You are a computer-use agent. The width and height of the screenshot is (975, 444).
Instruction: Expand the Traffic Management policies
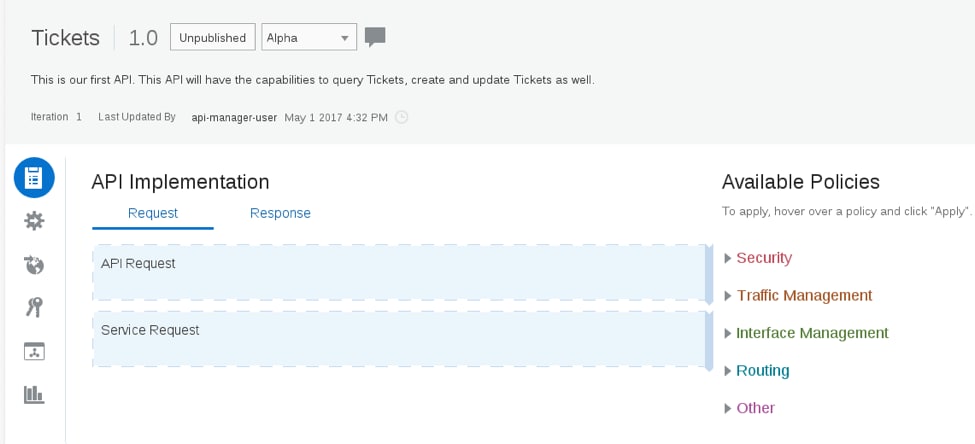803,296
